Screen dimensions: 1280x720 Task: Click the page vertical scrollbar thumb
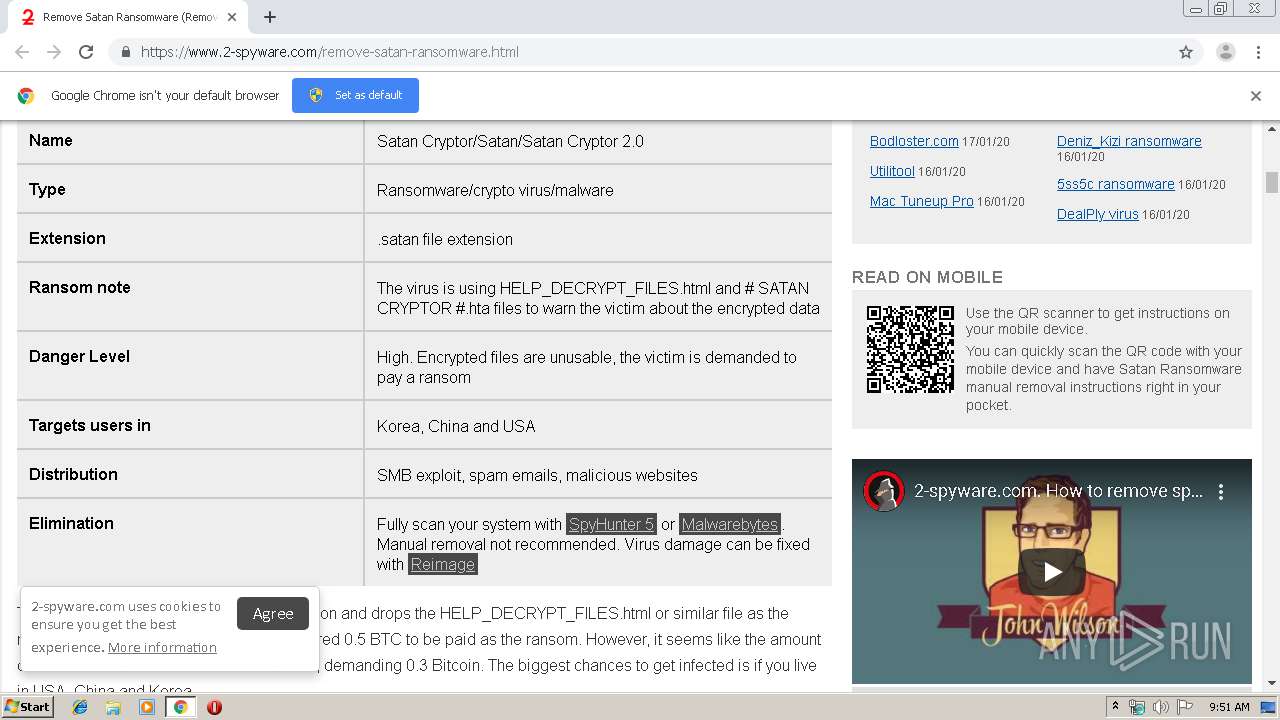1272,182
